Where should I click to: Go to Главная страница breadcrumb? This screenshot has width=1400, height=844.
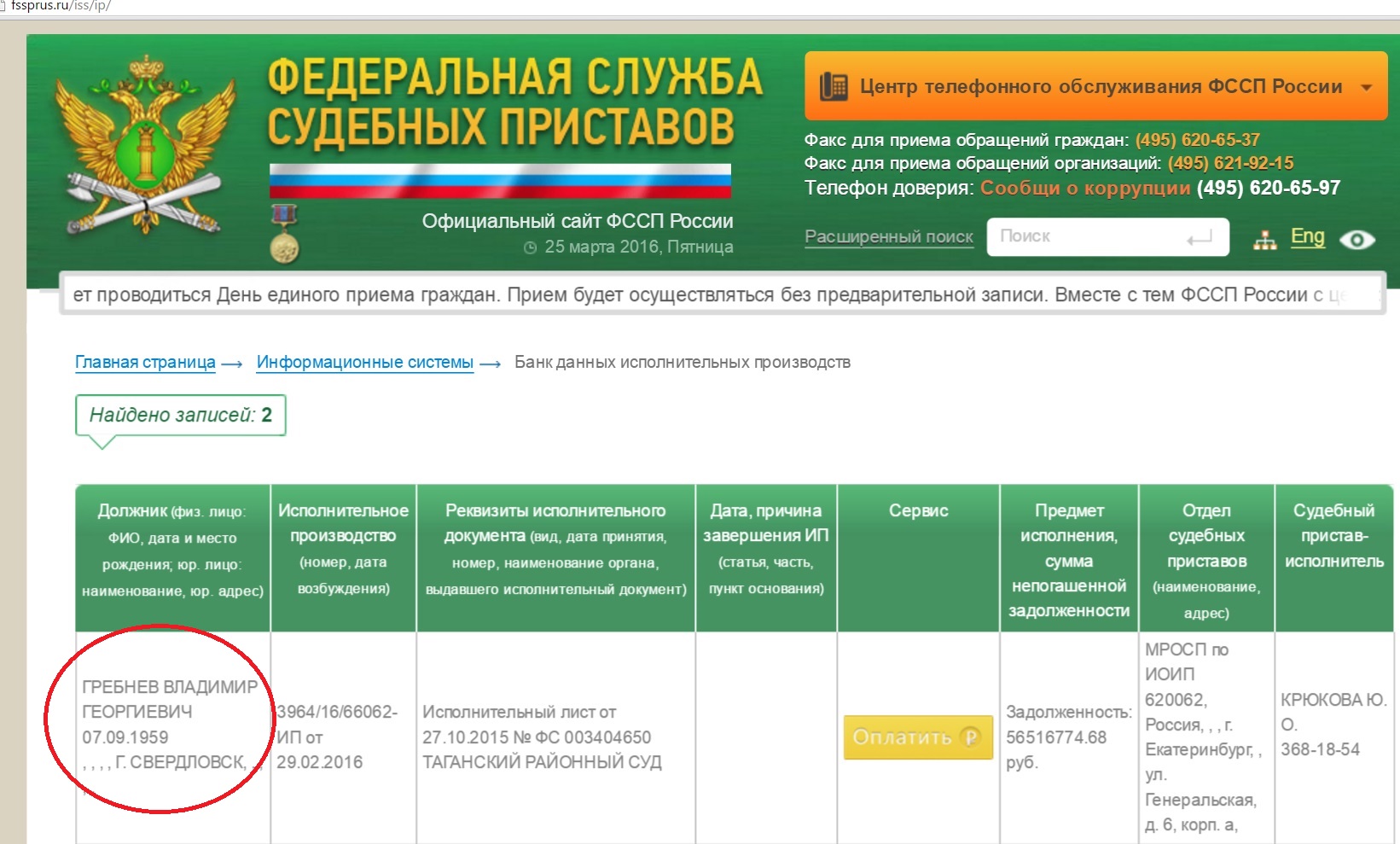pyautogui.click(x=145, y=362)
